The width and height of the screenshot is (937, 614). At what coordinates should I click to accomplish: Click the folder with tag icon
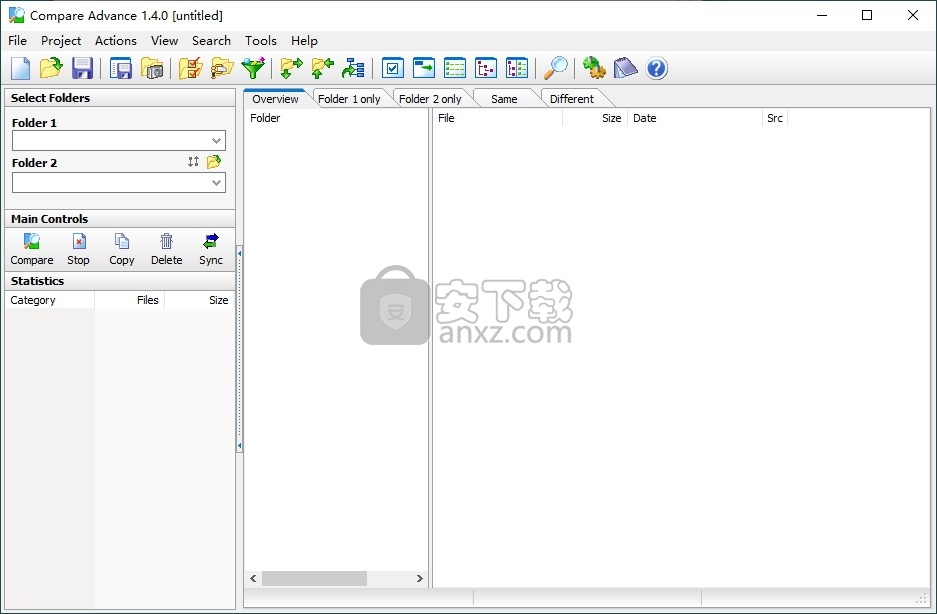(x=222, y=68)
